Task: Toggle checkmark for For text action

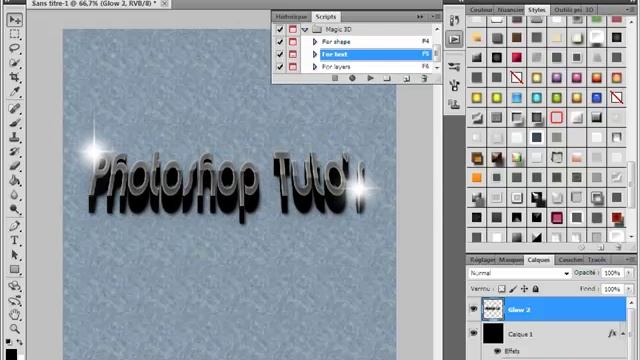Action: [x=280, y=54]
